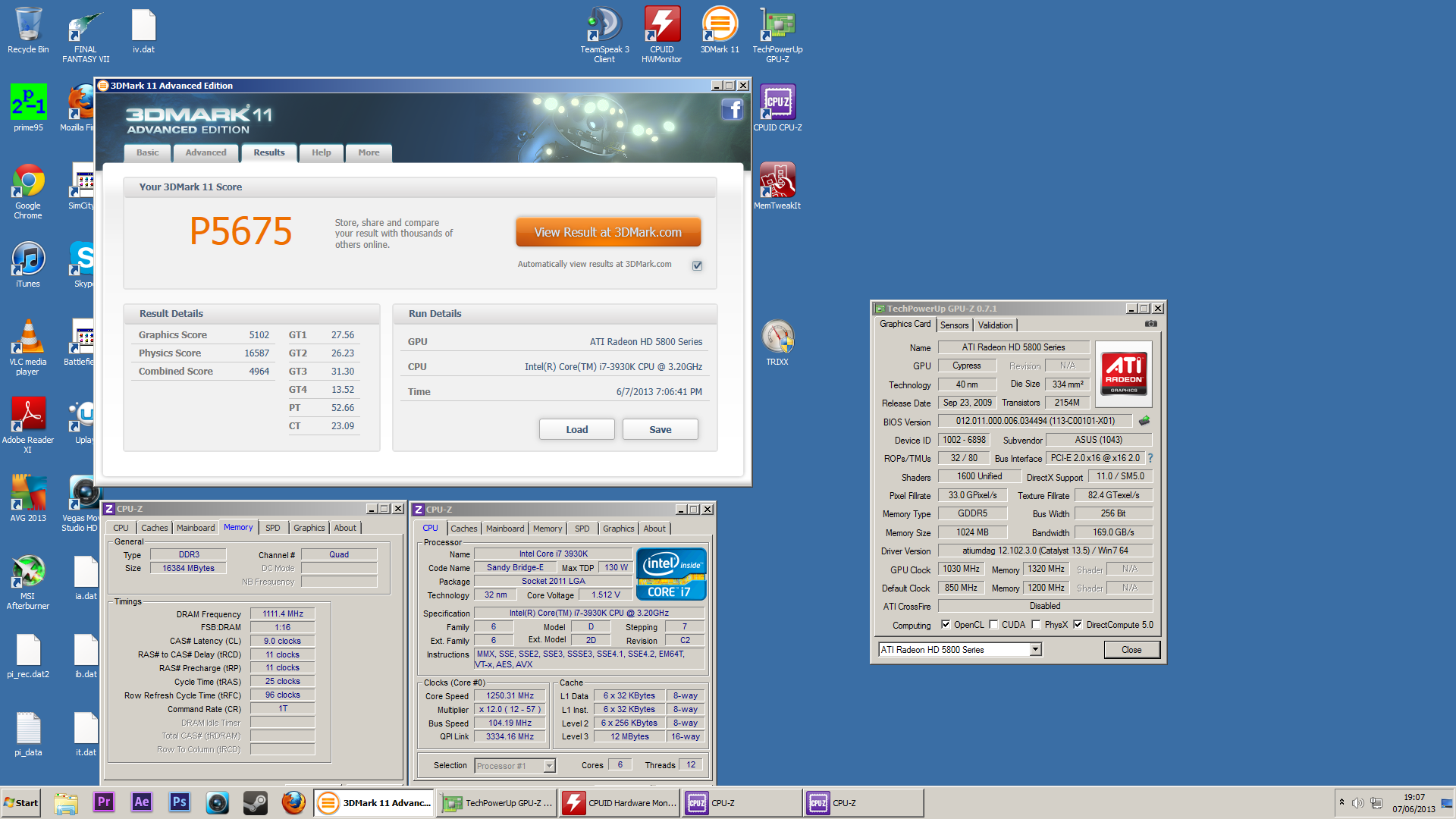1456x819 pixels.
Task: Click the Physics Score value 16587
Action: click(257, 353)
